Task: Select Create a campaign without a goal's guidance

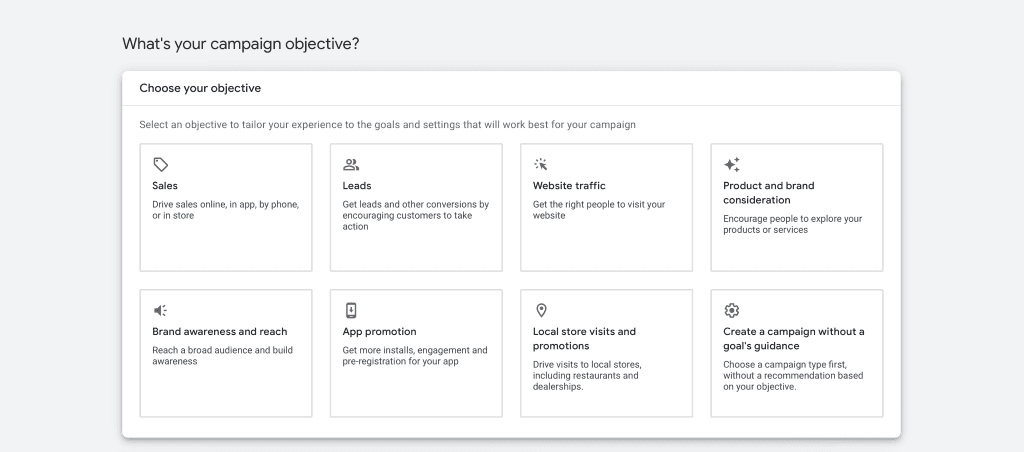Action: 793,338
